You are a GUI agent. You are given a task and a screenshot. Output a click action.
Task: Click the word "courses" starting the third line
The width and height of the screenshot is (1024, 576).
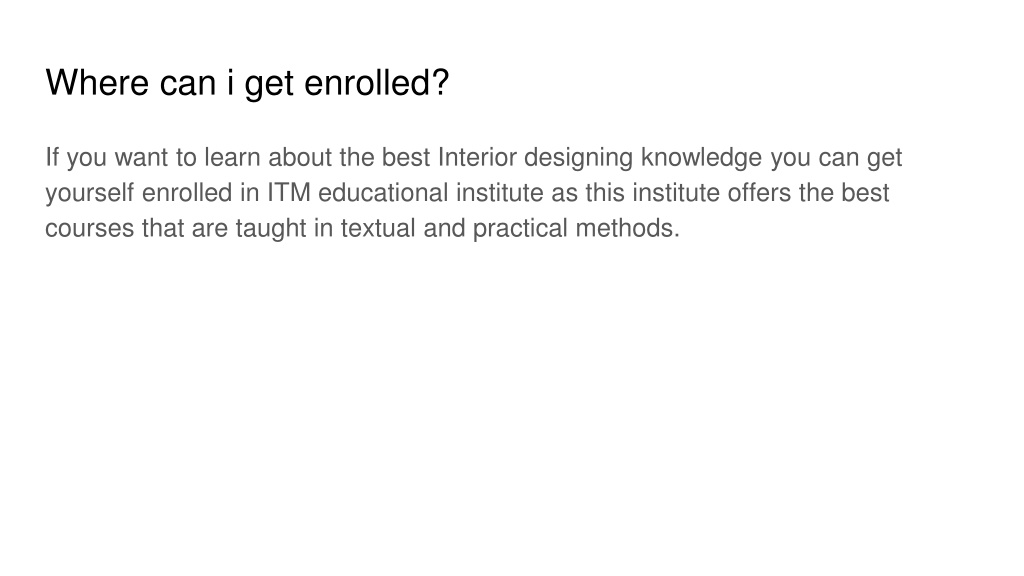(89, 228)
